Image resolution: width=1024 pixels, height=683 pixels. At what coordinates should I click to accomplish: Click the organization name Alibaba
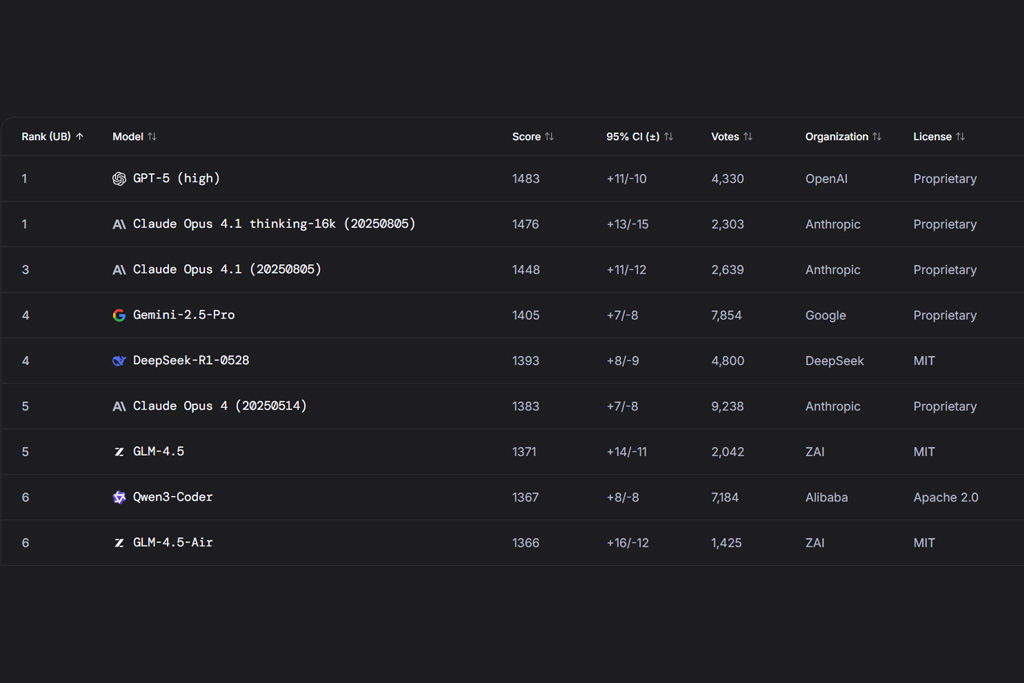pos(827,498)
